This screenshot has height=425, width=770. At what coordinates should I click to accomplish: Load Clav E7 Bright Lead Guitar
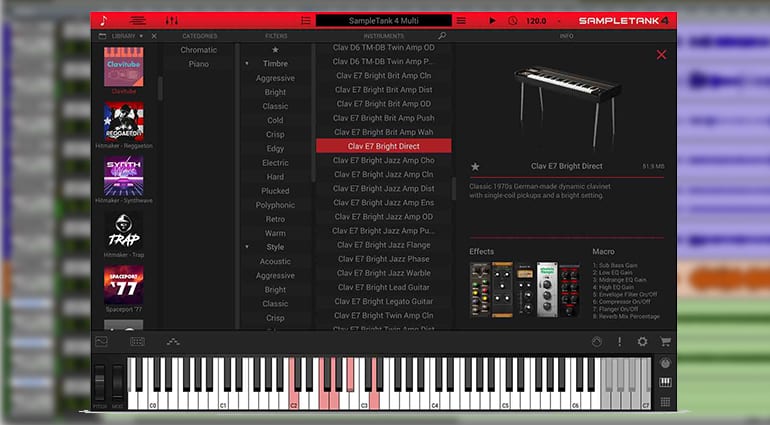coord(384,287)
